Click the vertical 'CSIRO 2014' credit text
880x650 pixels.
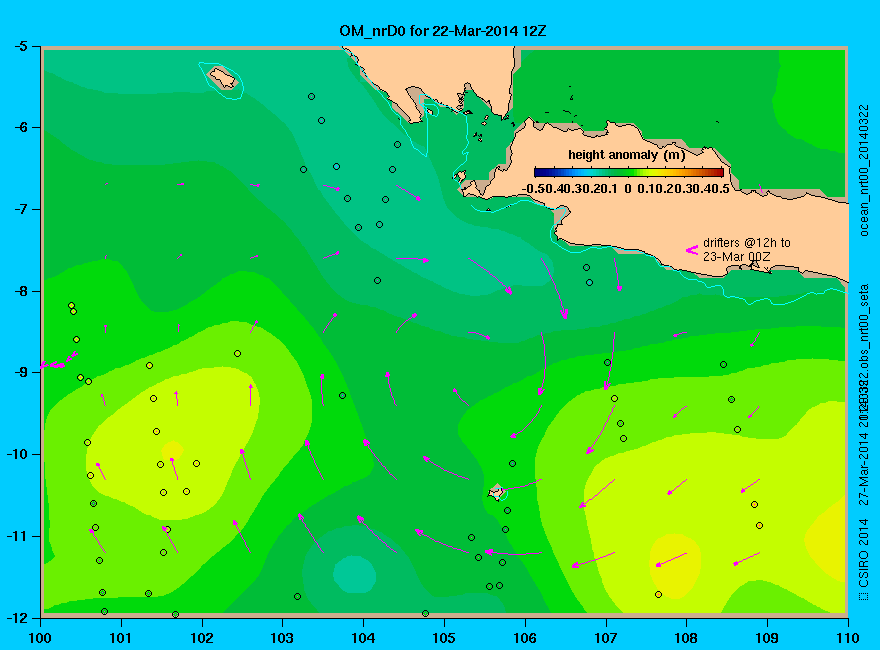pyautogui.click(x=864, y=553)
